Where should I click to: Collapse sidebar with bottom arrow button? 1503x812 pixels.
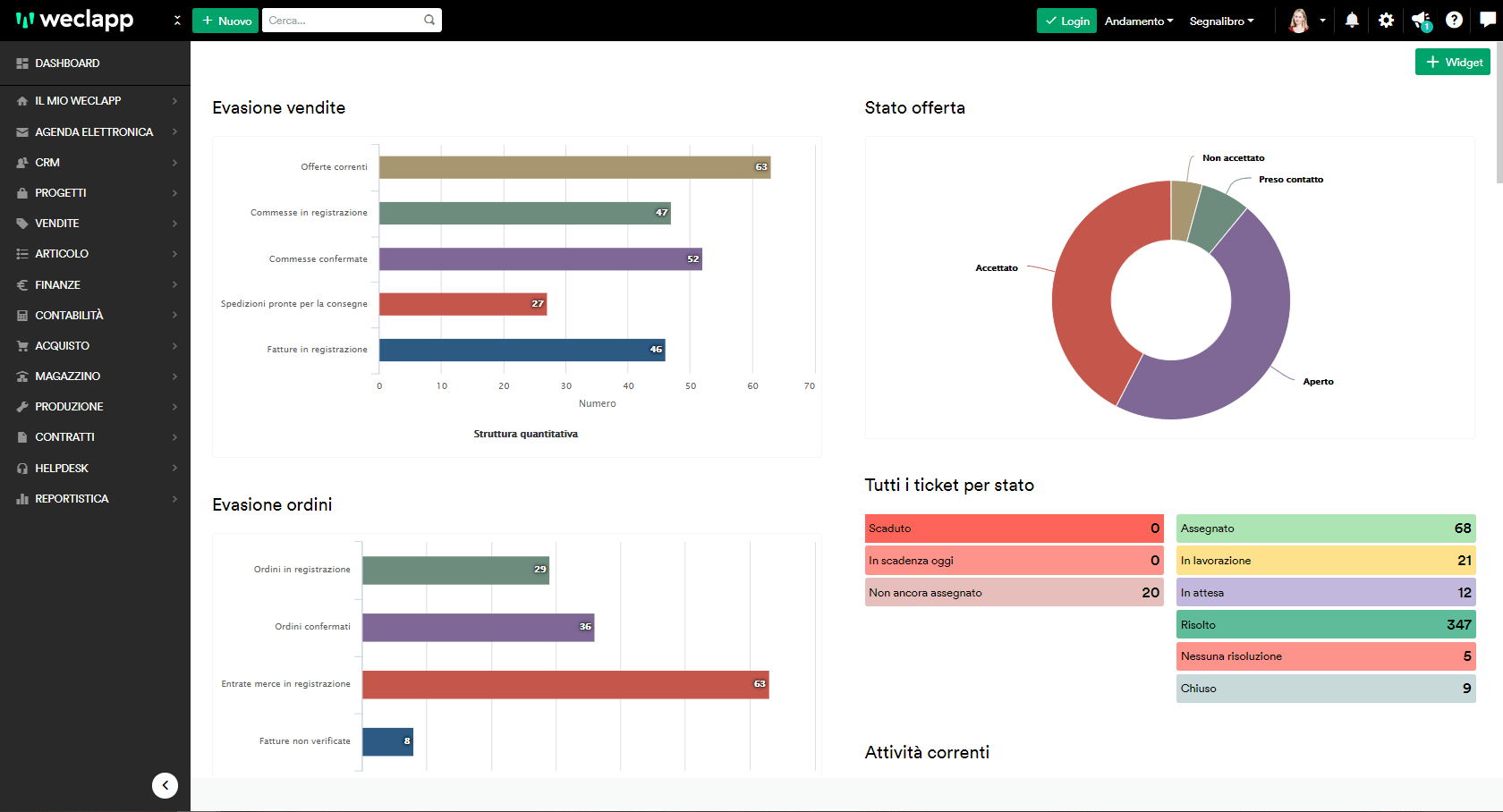tap(165, 785)
